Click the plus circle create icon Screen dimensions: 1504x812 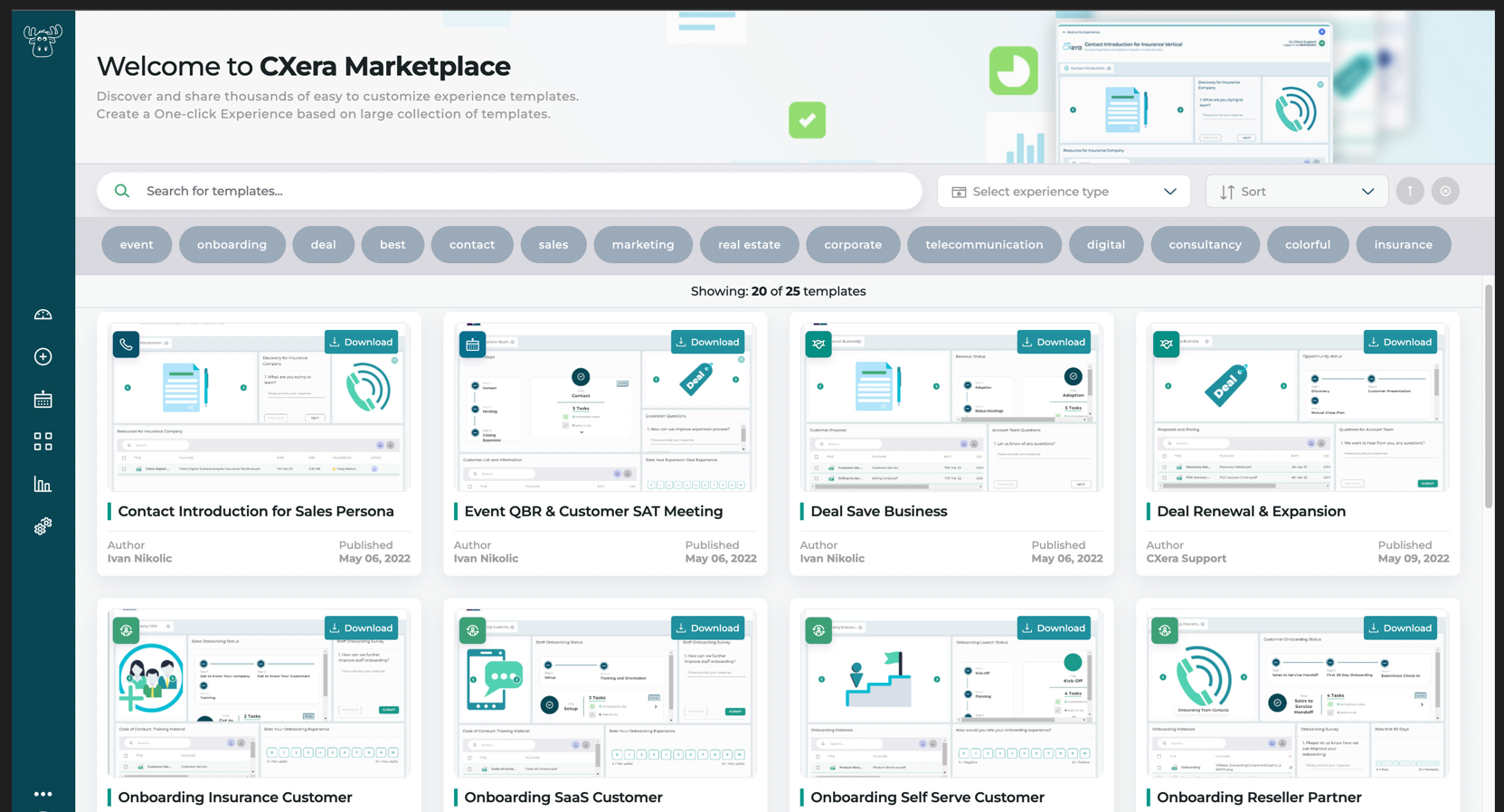pos(43,357)
